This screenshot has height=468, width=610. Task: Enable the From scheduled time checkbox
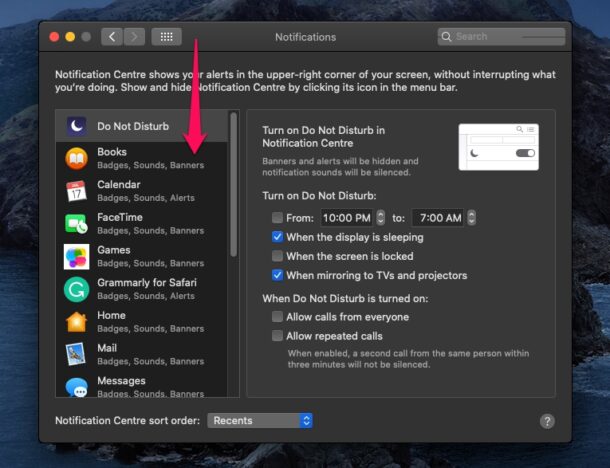[x=277, y=217]
